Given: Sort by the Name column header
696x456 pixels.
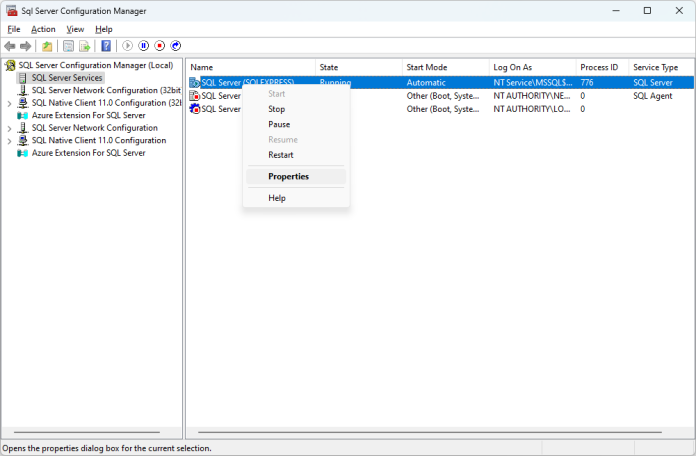Looking at the screenshot, I should (x=250, y=67).
